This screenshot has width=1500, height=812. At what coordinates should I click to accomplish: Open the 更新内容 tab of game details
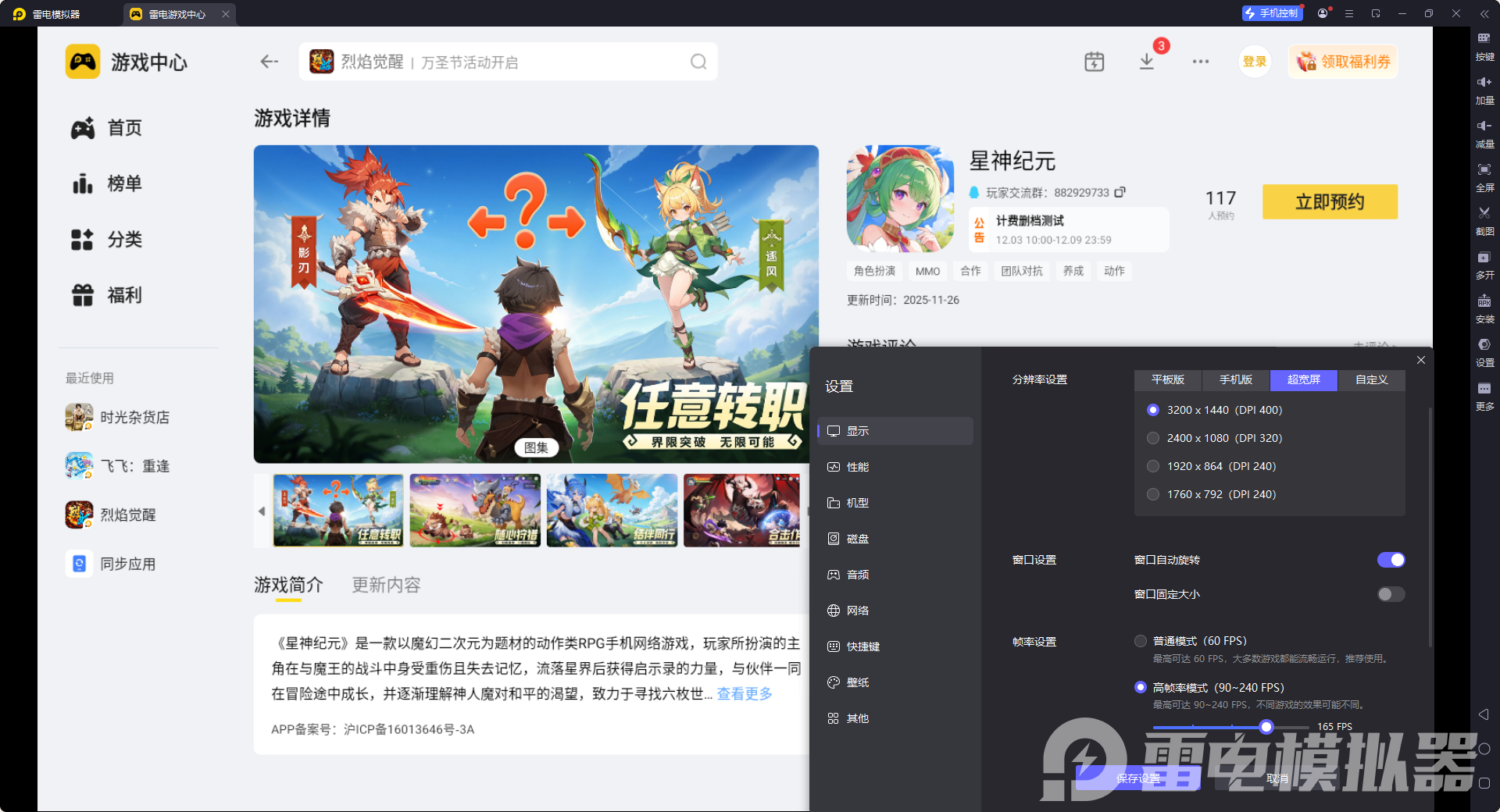(385, 585)
